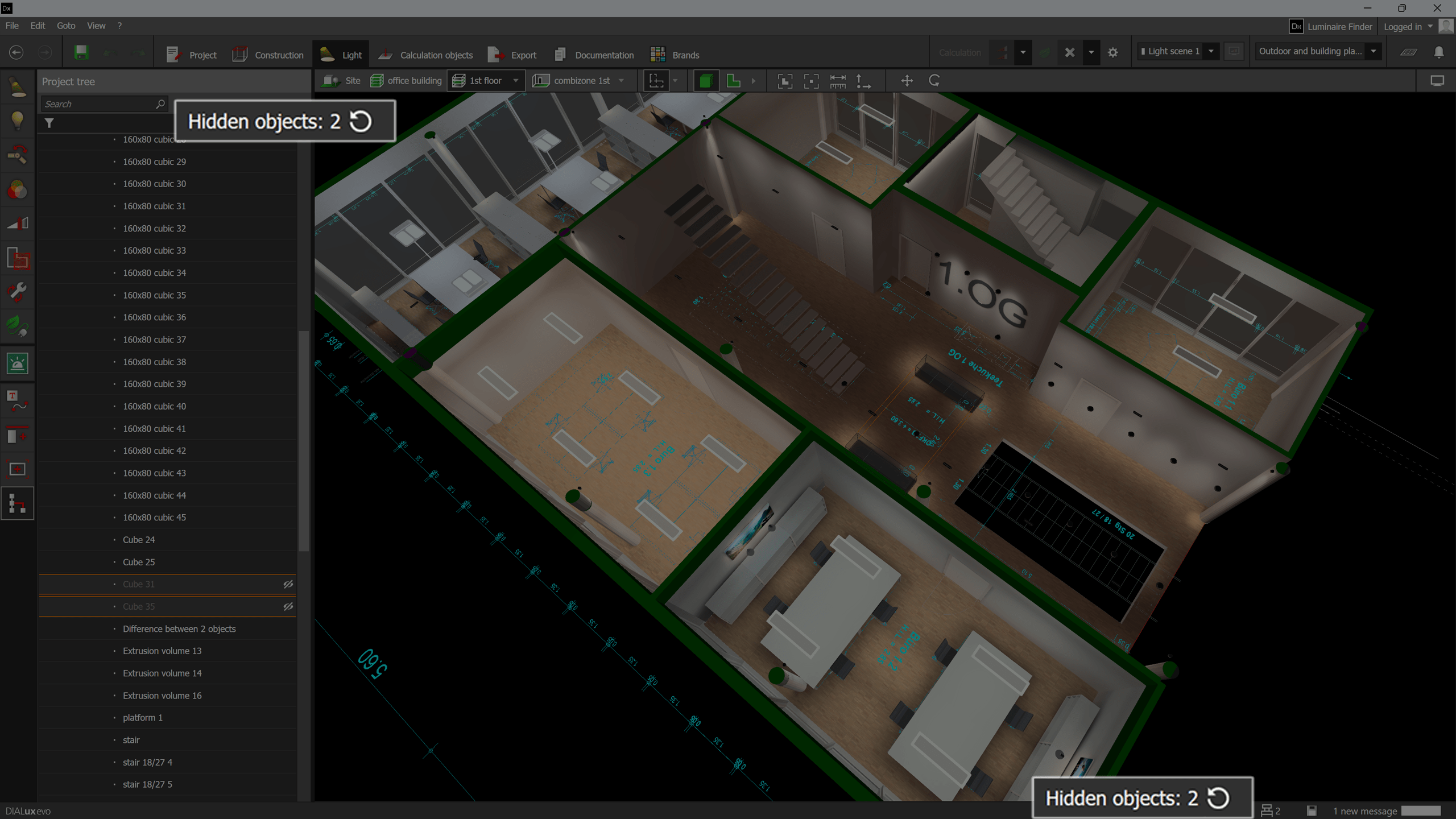Activate the 3D view green cube icon

(x=706, y=81)
